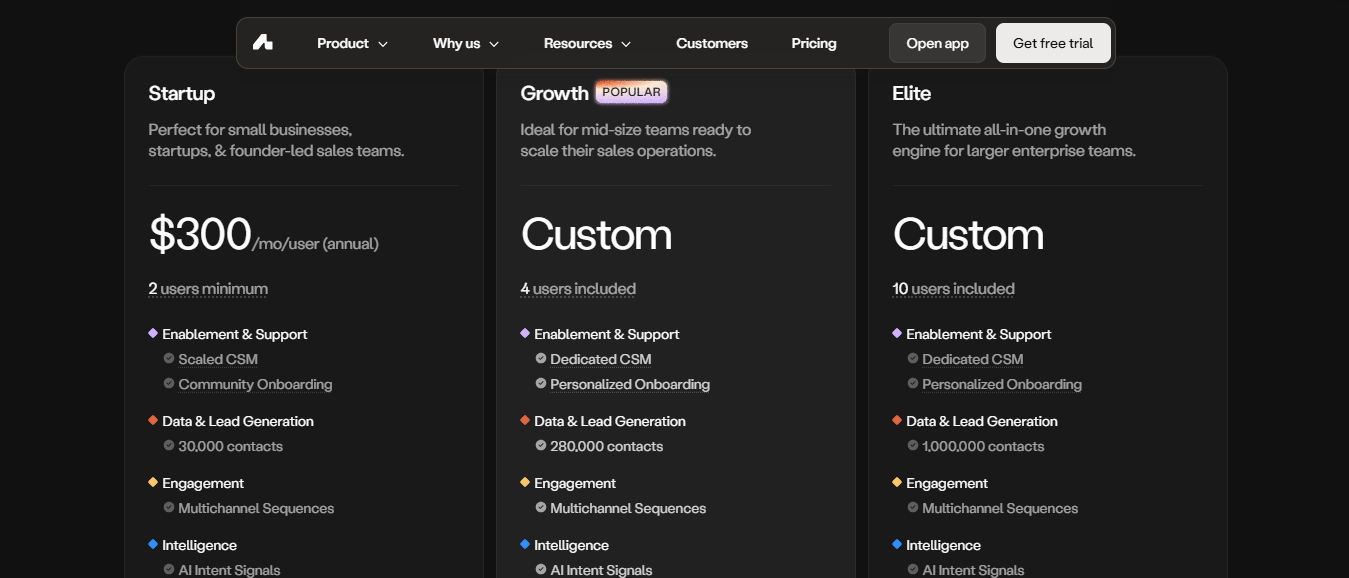Viewport: 1349px width, 578px height.
Task: Click Dedicated CSM in Elite plan
Action: click(972, 359)
